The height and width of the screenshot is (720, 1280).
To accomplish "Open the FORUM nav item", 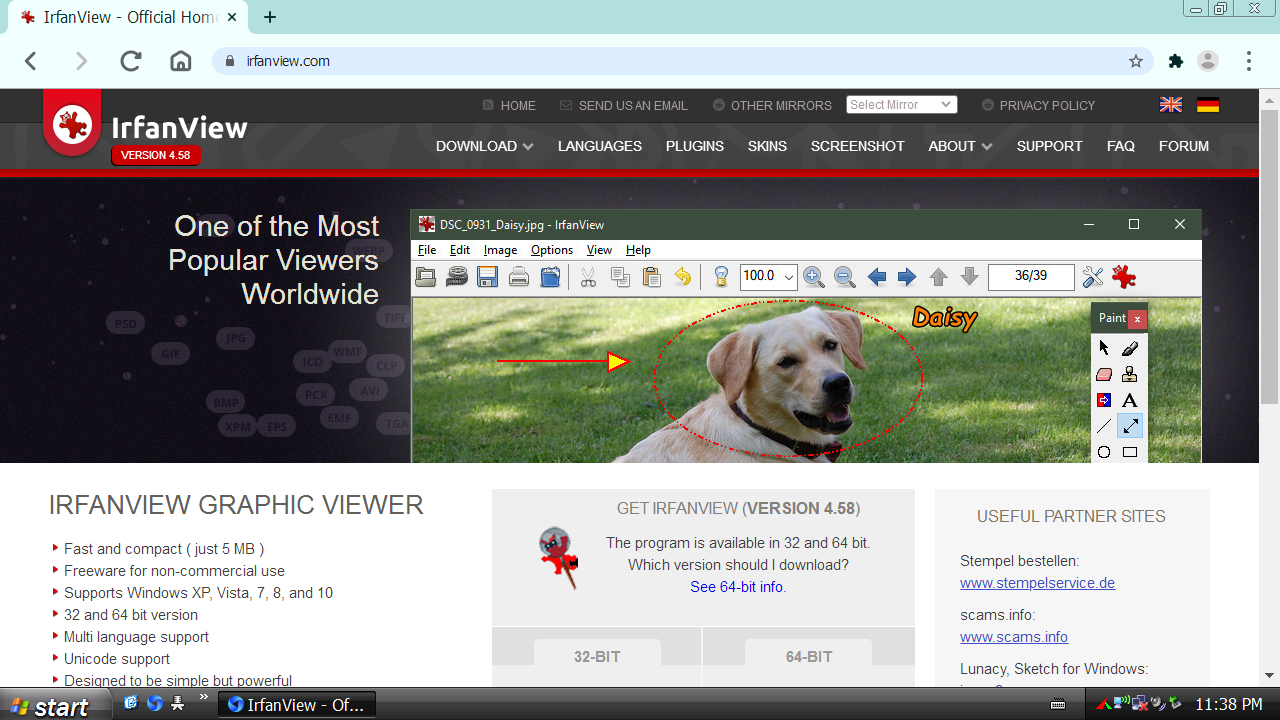I will point(1184,146).
